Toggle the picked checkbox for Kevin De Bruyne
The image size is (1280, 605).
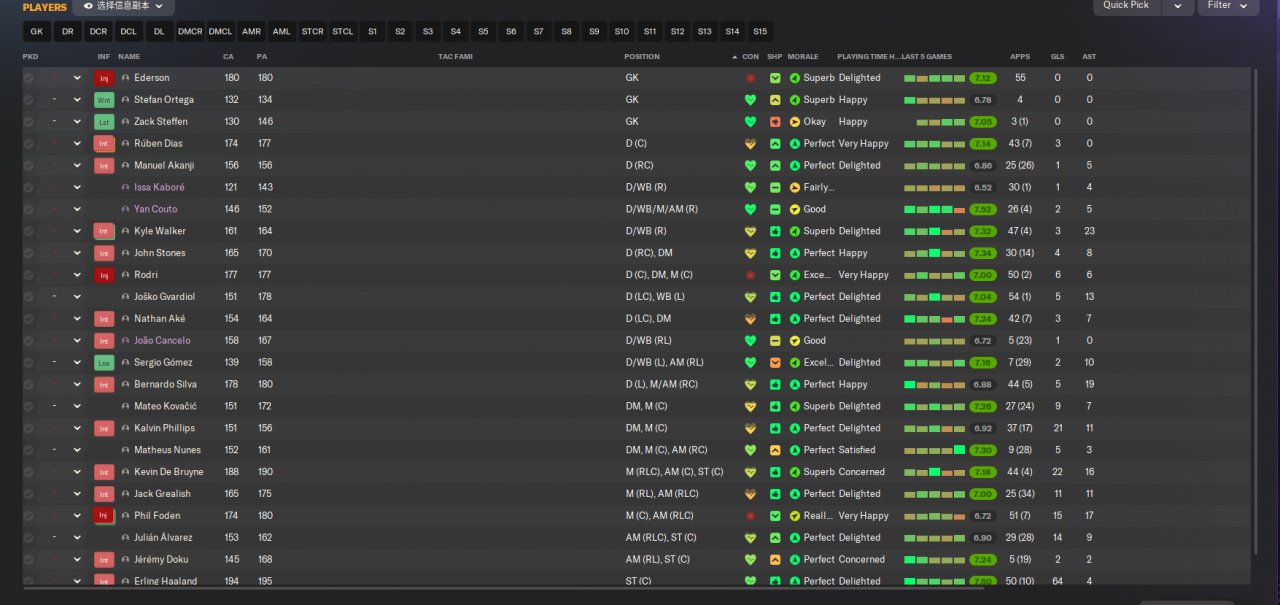[x=29, y=472]
